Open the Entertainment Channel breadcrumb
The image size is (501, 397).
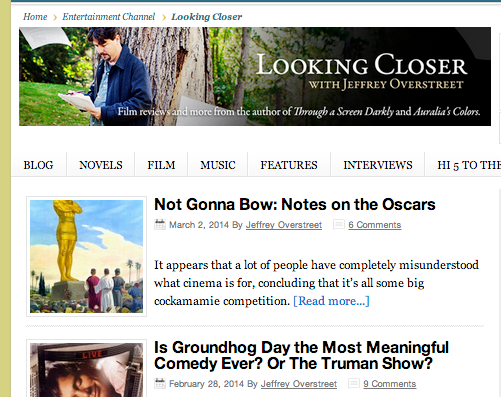tap(109, 17)
